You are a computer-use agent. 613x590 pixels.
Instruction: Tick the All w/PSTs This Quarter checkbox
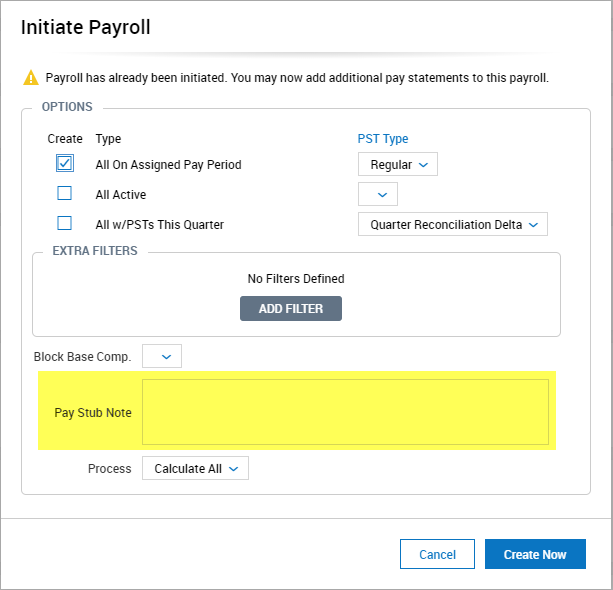[x=65, y=224]
